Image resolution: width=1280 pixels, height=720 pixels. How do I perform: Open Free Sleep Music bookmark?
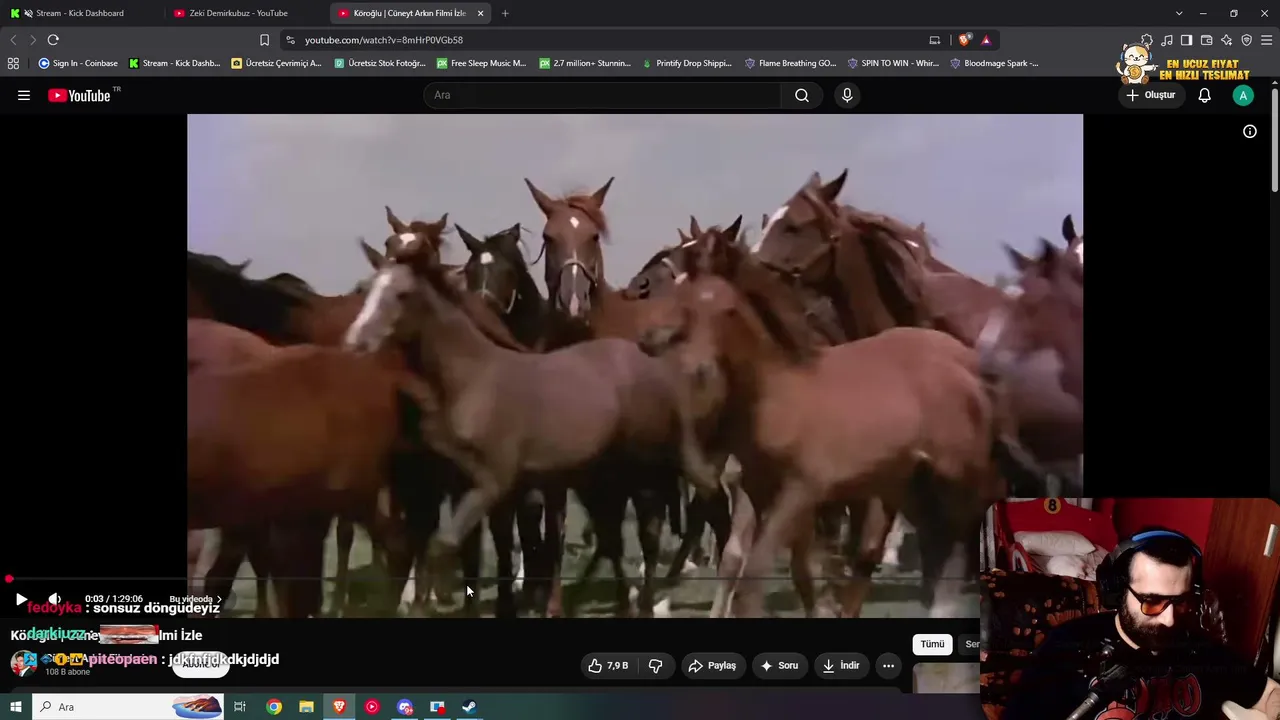482,63
